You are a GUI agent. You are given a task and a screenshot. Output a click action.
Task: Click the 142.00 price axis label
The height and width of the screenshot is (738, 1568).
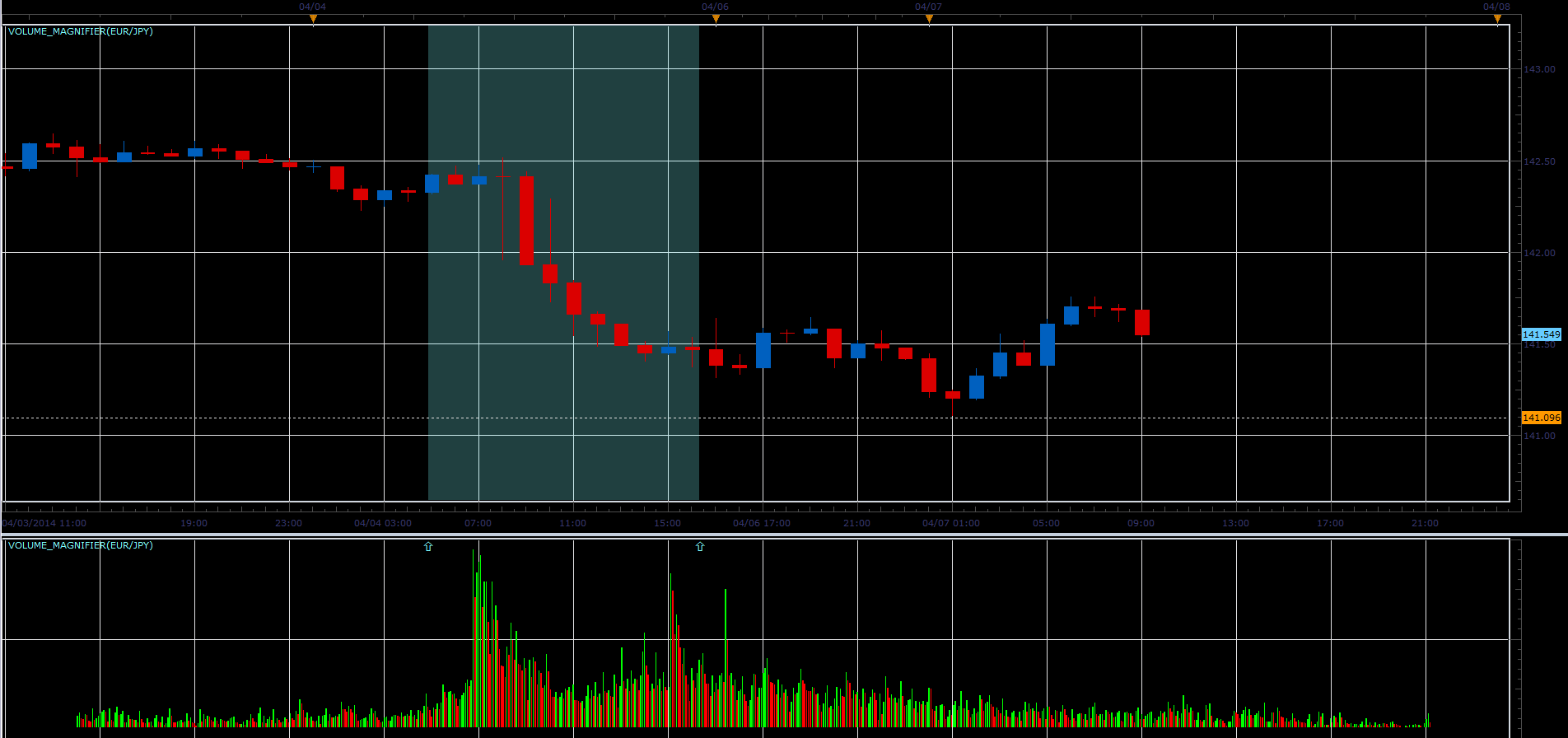[x=1539, y=253]
